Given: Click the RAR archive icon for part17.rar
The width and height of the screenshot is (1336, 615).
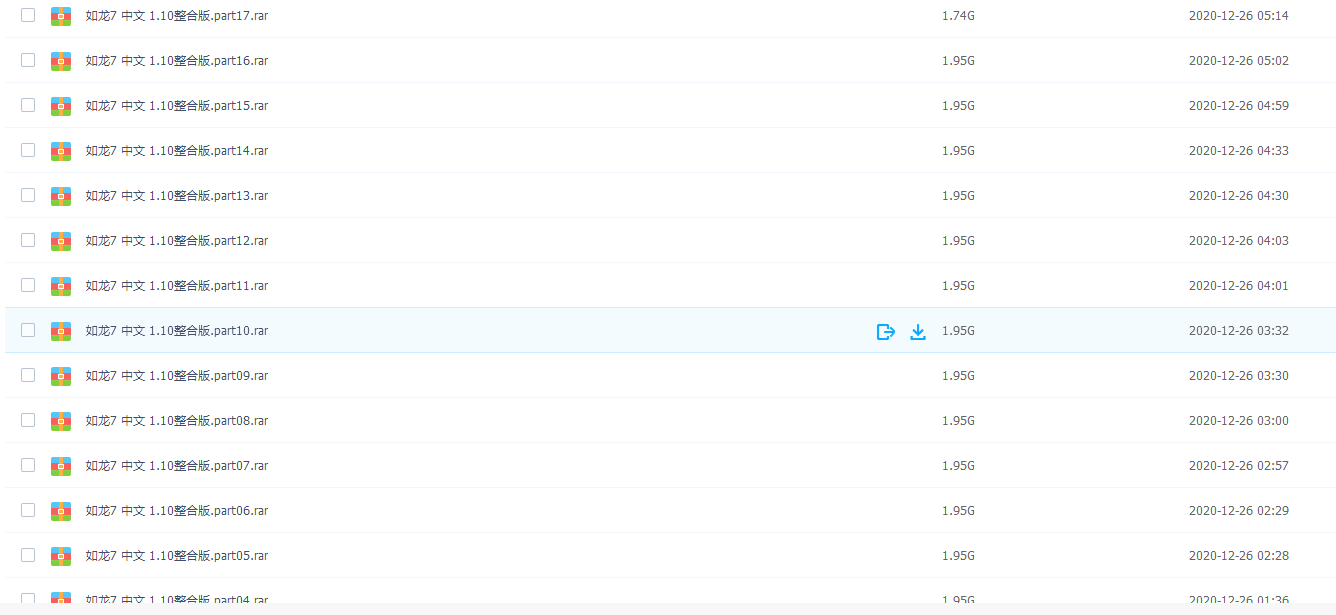Looking at the screenshot, I should tap(61, 16).
